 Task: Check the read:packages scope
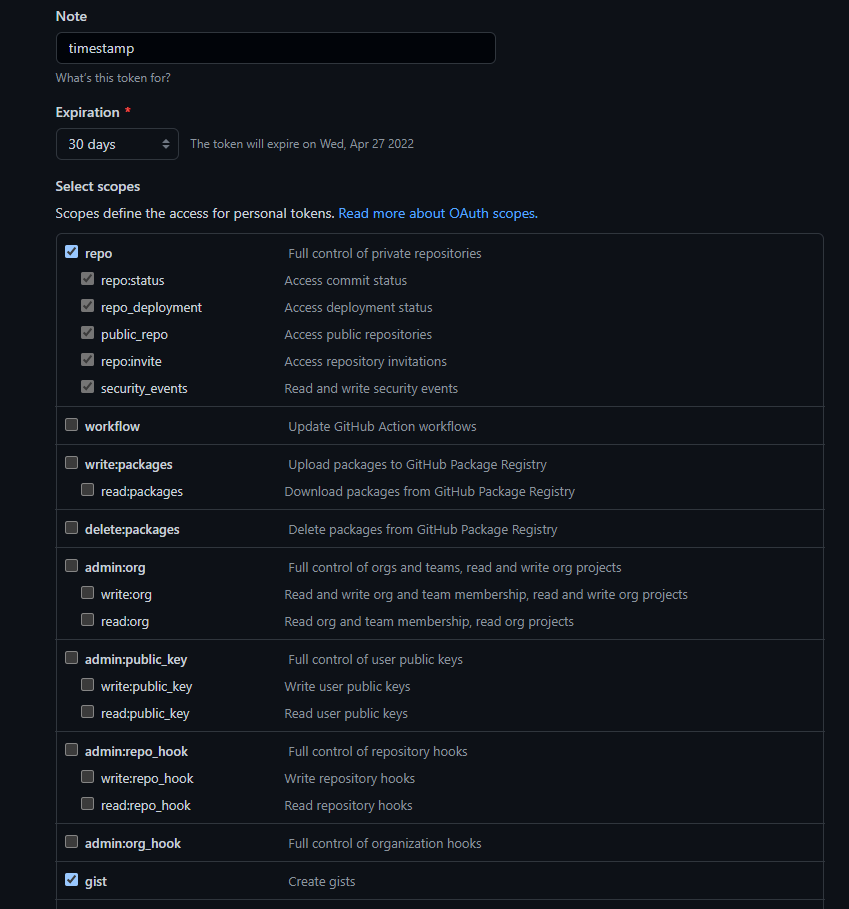click(87, 489)
